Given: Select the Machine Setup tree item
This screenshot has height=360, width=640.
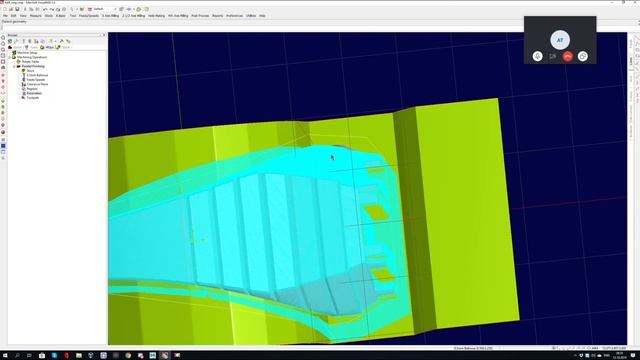Looking at the screenshot, I should click(x=27, y=53).
